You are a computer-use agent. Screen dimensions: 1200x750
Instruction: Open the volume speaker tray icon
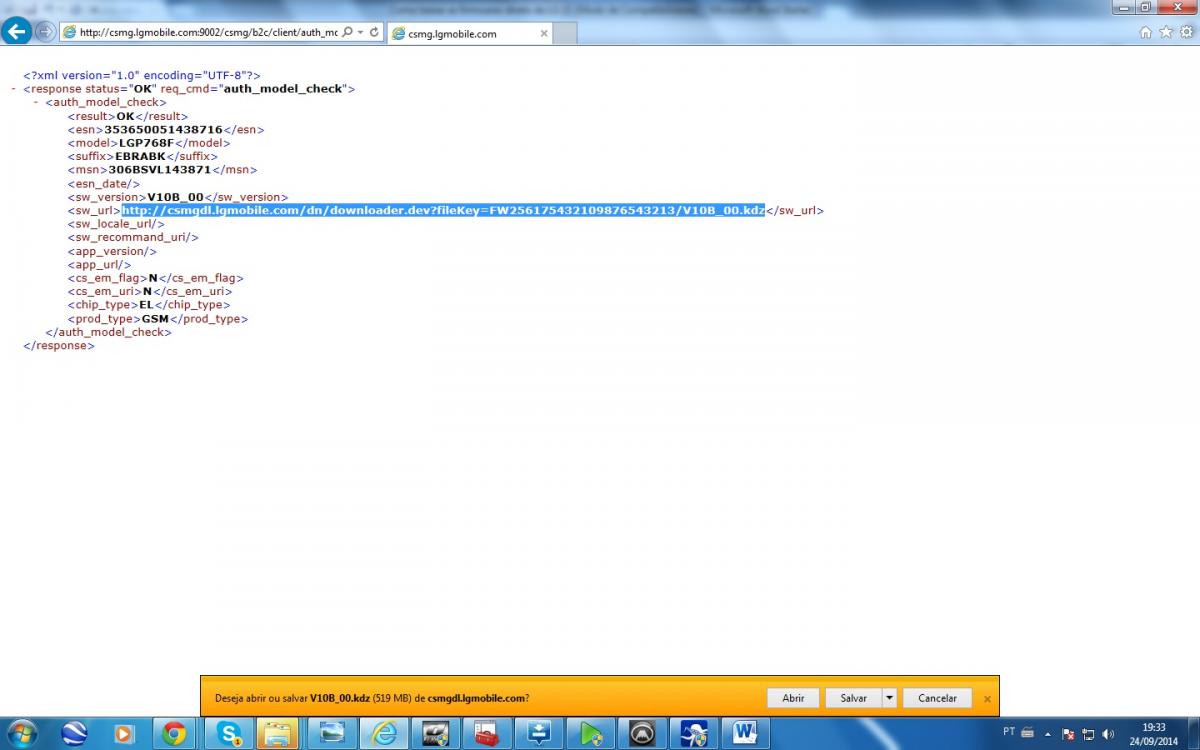pyautogui.click(x=1108, y=734)
